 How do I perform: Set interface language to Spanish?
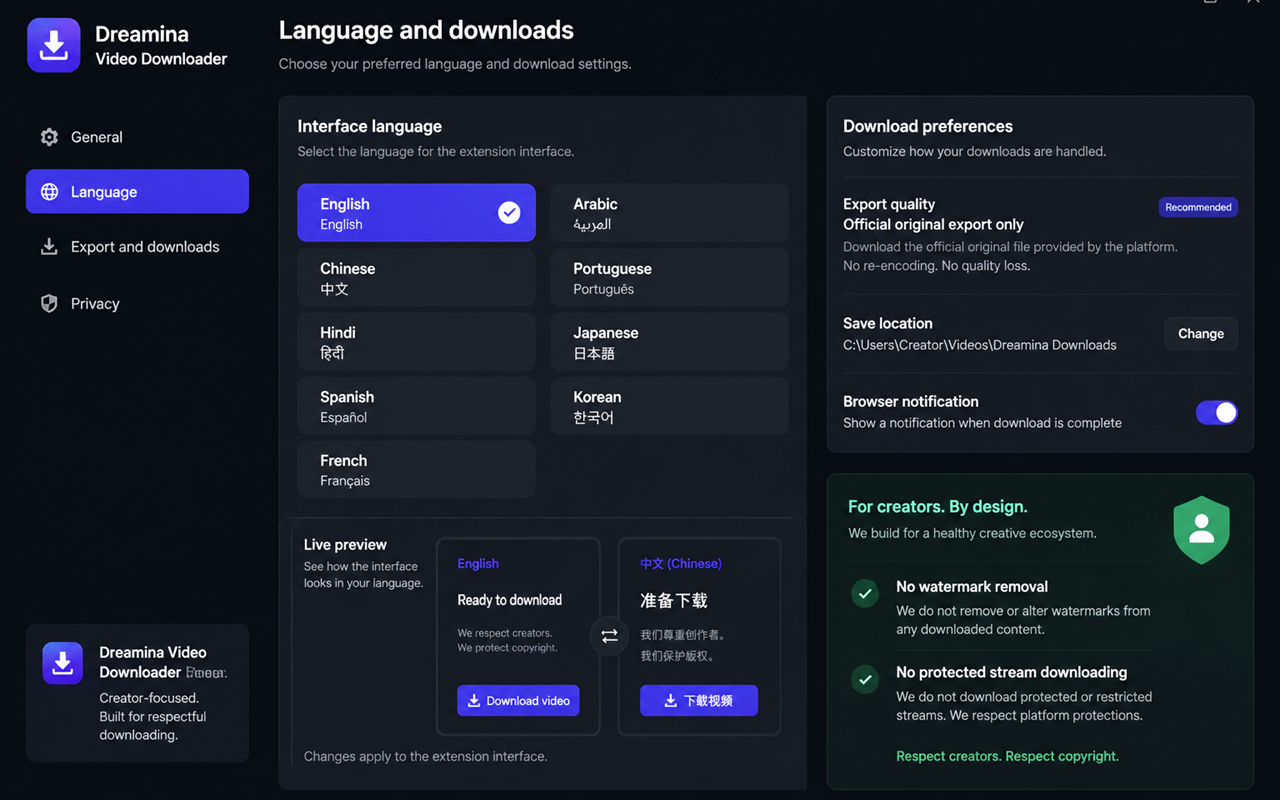point(416,405)
